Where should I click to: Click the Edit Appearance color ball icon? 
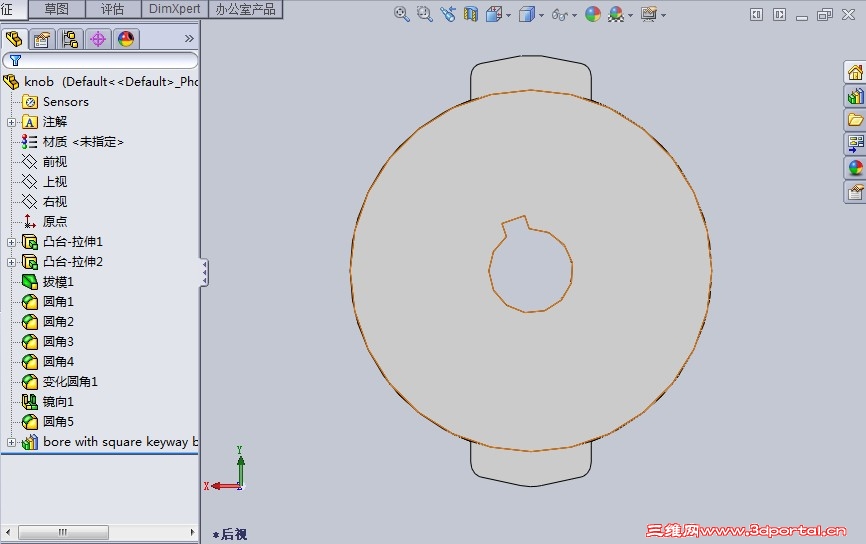tap(593, 14)
